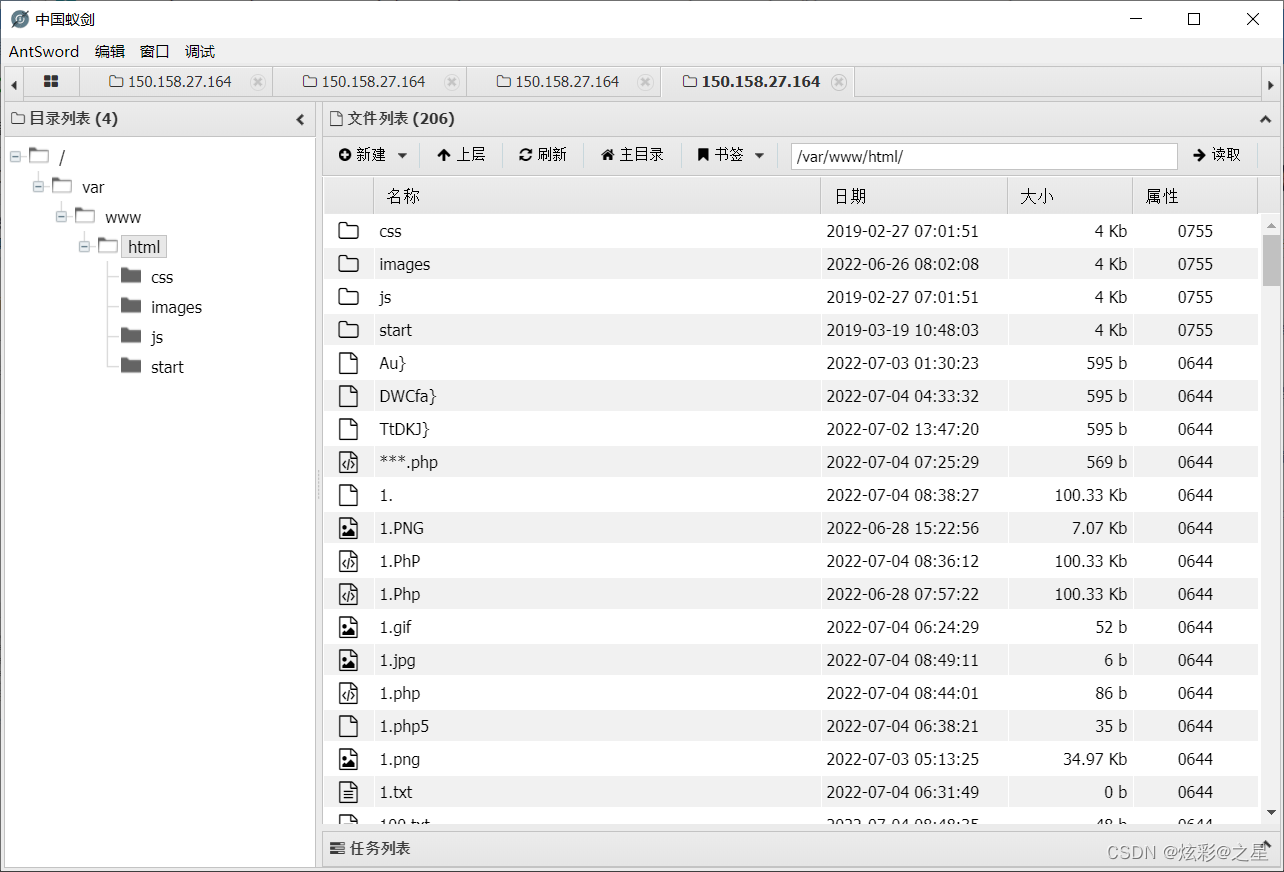
Task: Collapse the www tree node
Action: click(62, 217)
